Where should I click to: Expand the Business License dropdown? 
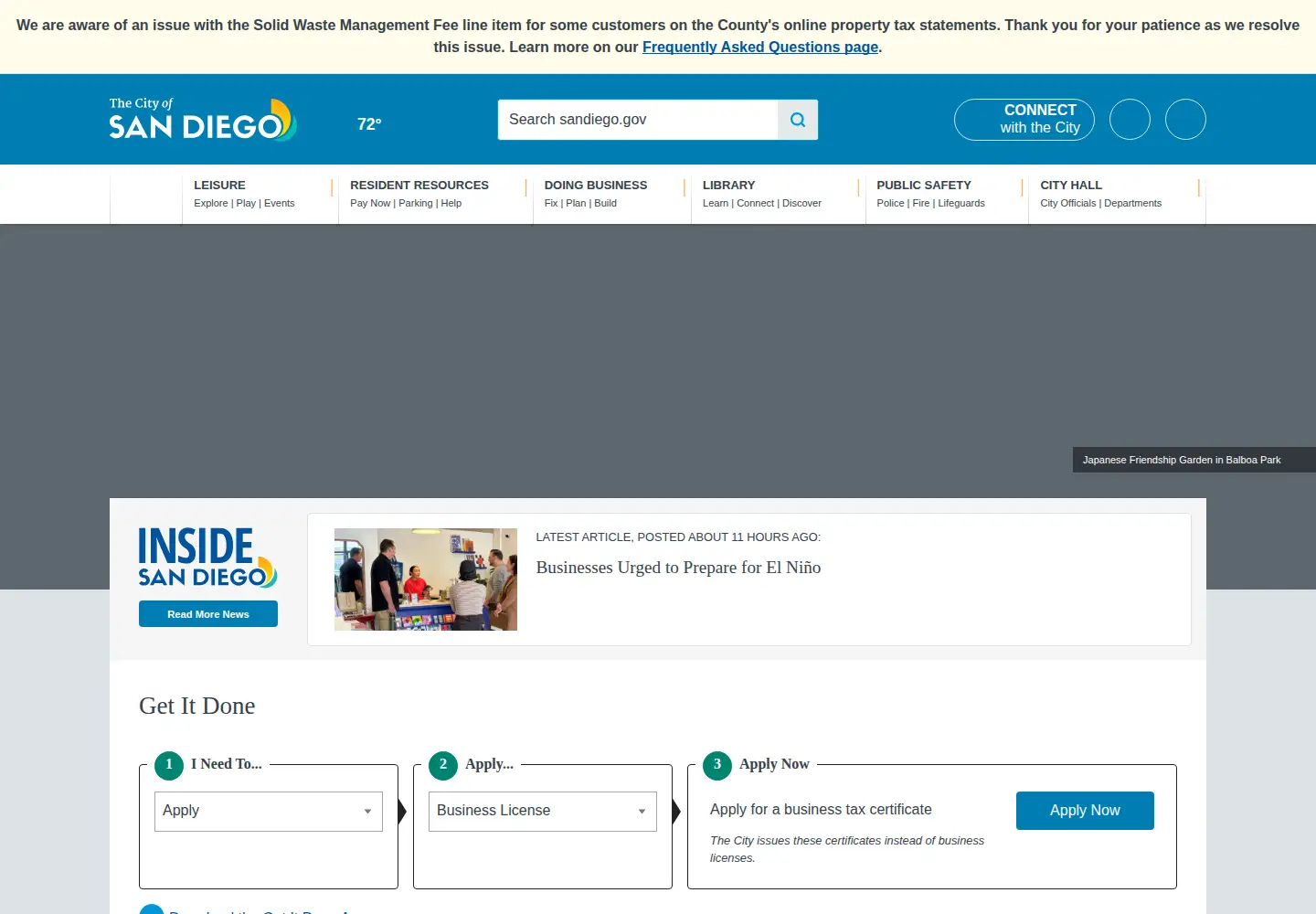pos(543,812)
